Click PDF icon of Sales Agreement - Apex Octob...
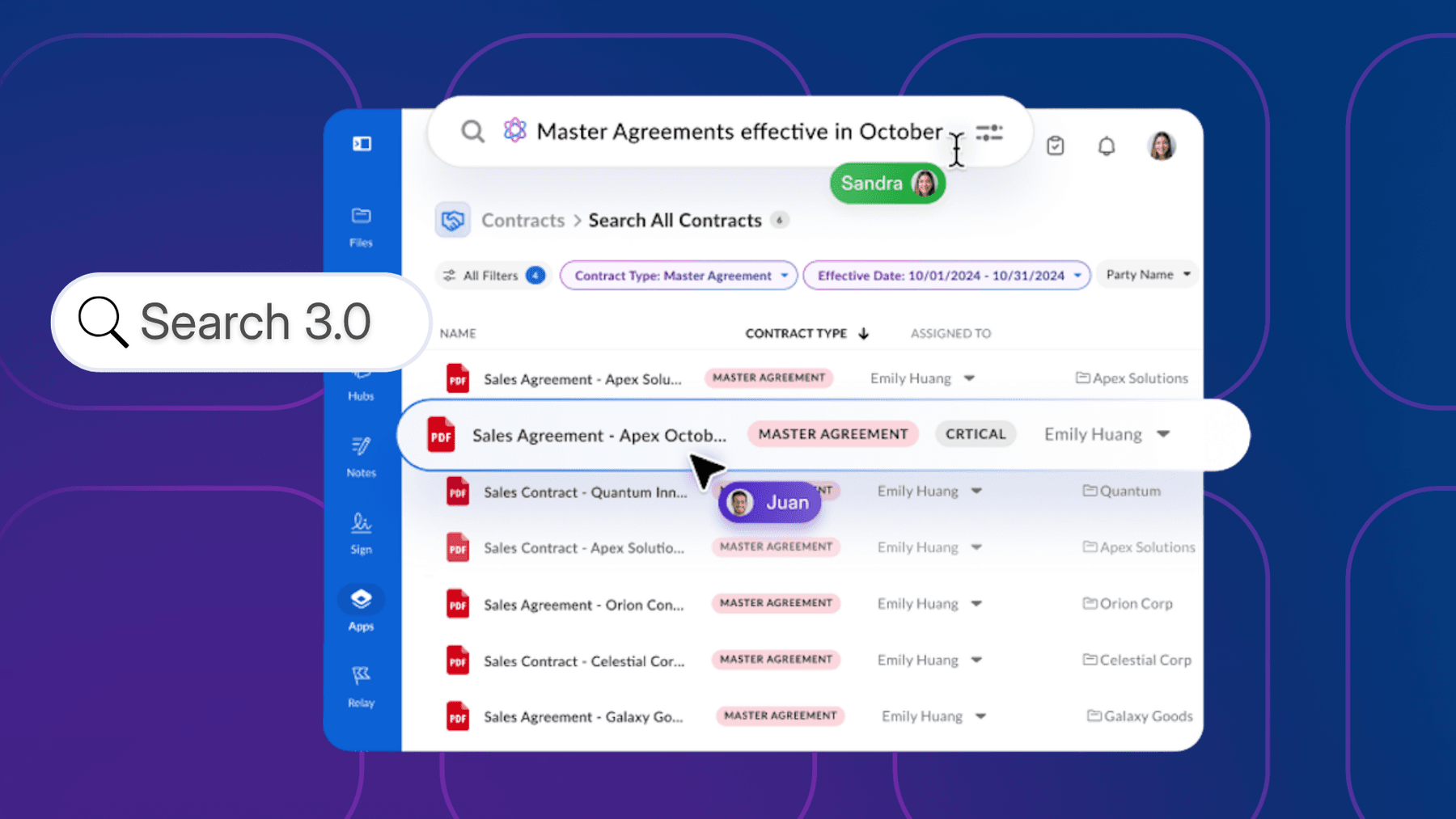The image size is (1456, 819). click(x=441, y=435)
